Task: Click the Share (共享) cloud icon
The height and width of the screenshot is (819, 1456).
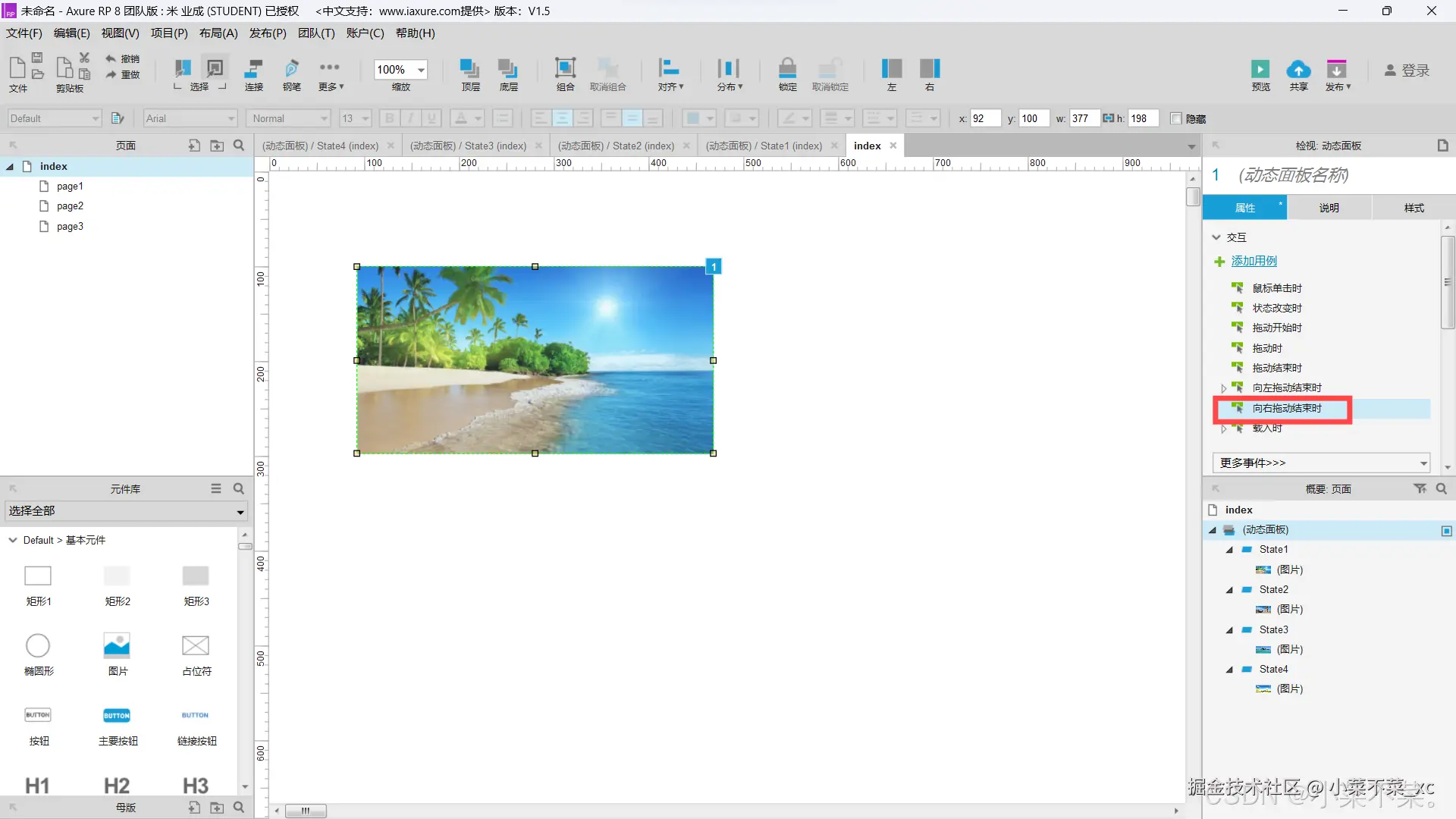Action: tap(1298, 70)
